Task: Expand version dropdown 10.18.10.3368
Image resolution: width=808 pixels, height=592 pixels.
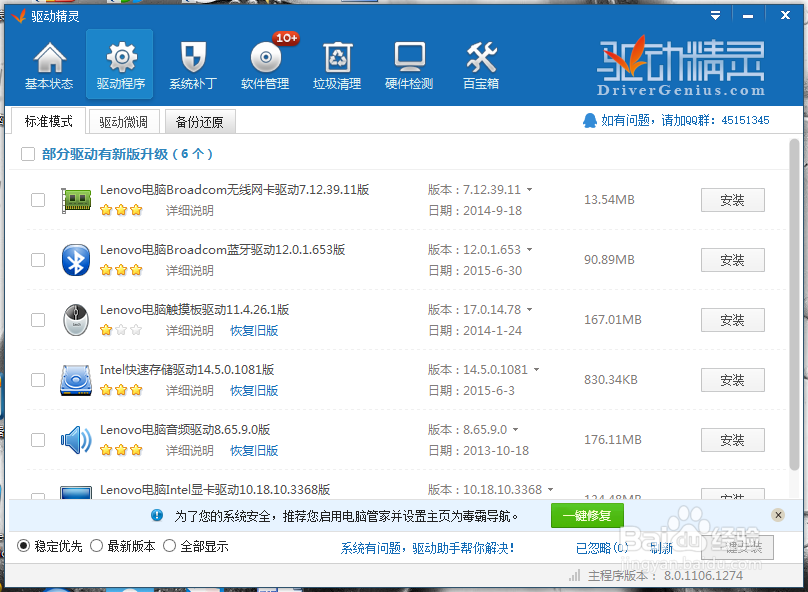Action: click(x=550, y=490)
